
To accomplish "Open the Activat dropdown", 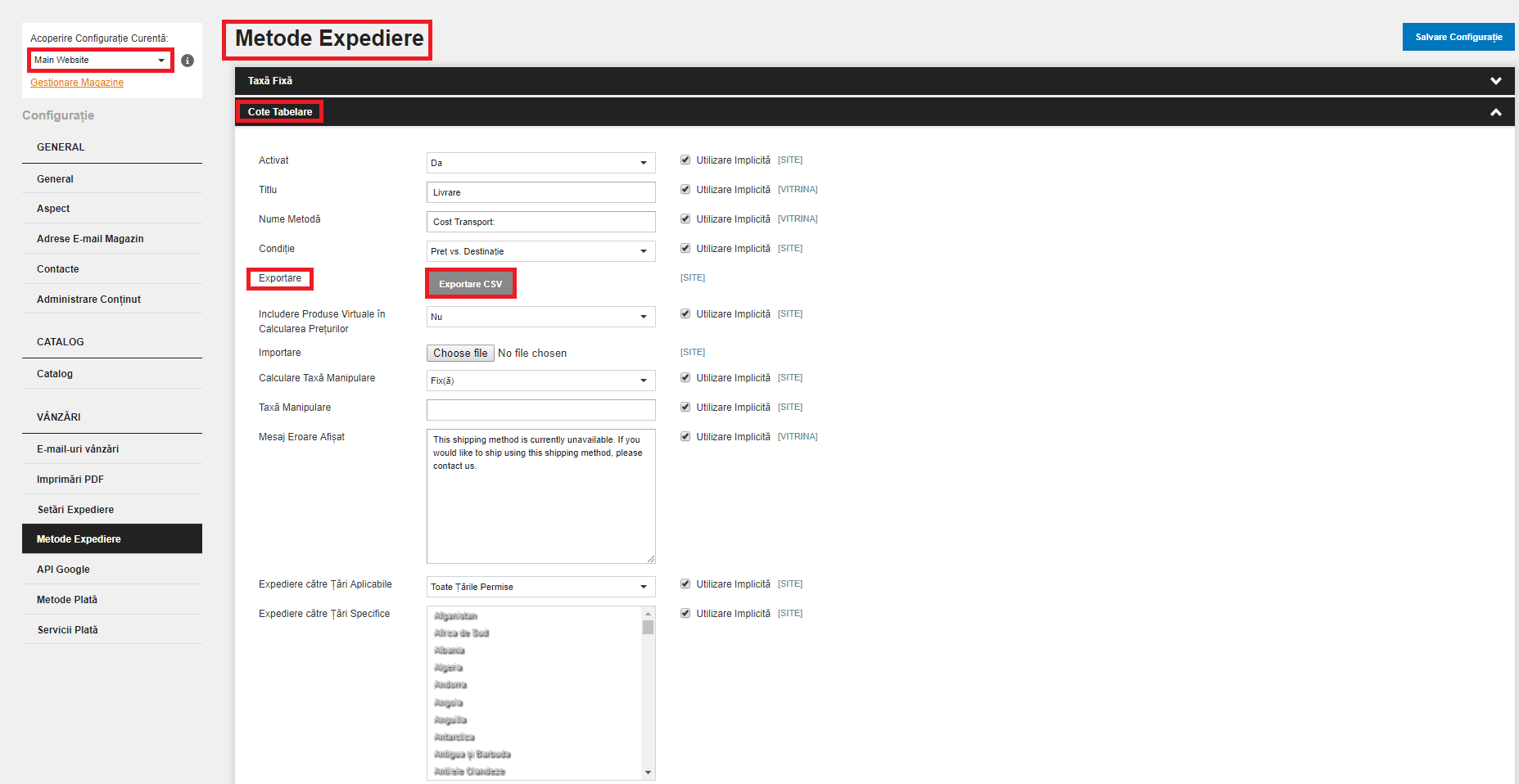I will coord(541,163).
